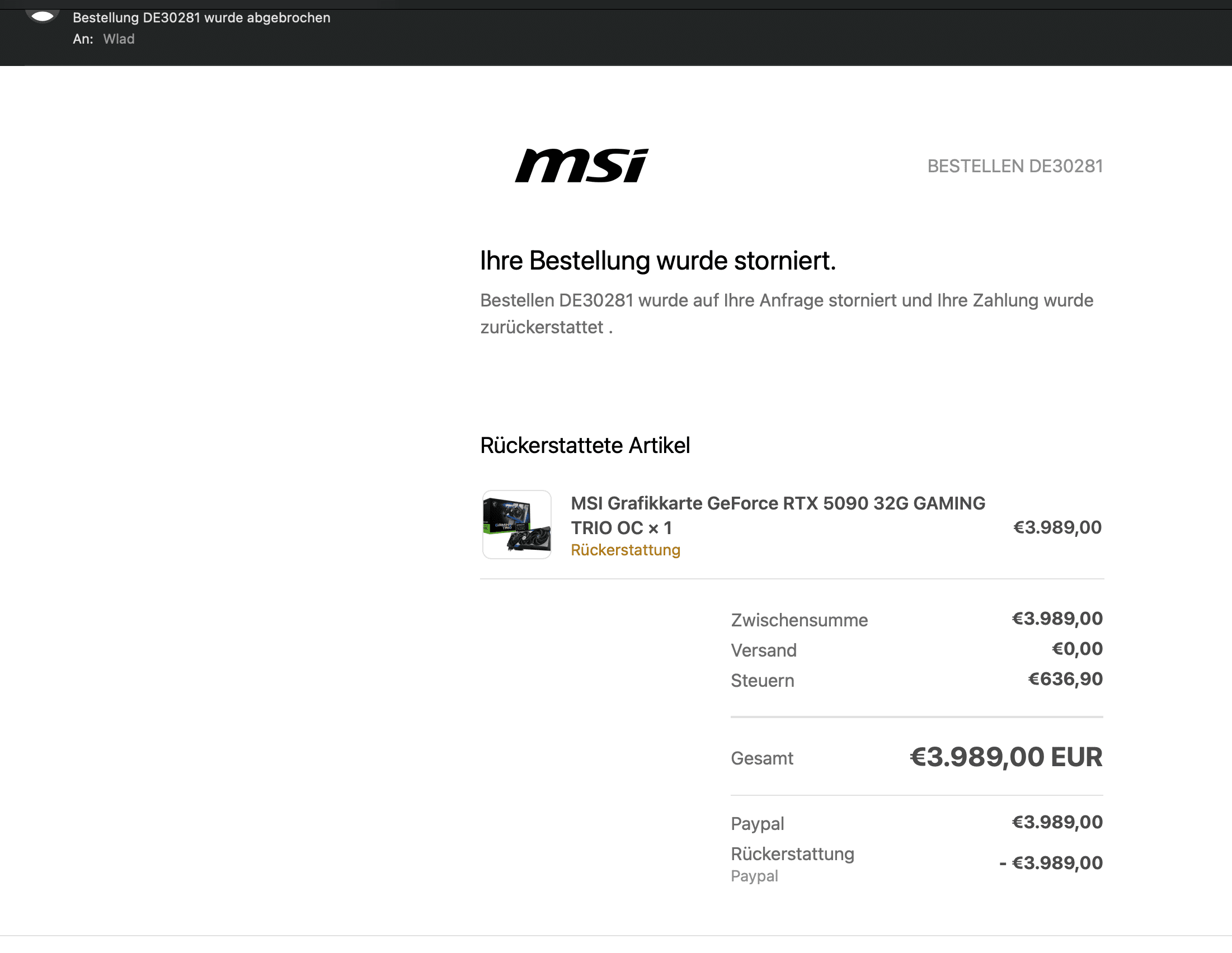
Task: Click the 'Rückerstattete Artikel' section heading
Action: (585, 446)
